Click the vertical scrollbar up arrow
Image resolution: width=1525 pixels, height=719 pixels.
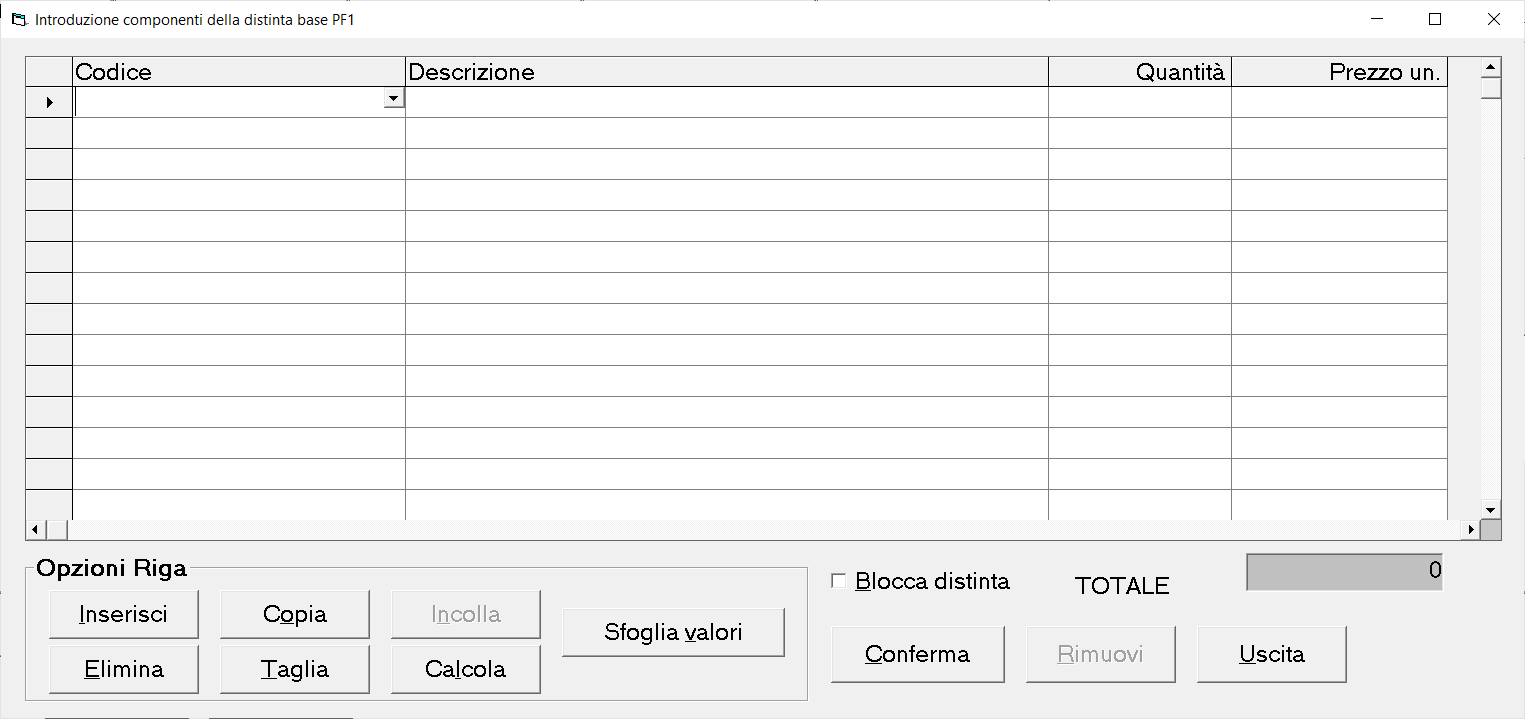[1491, 68]
